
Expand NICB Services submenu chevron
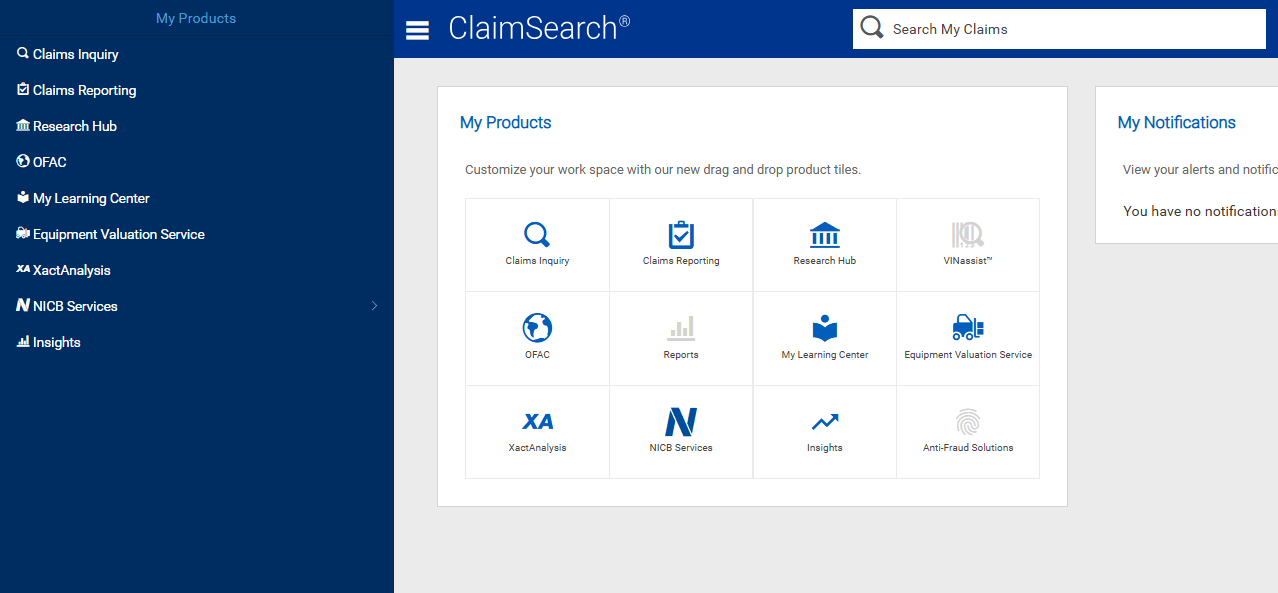point(375,306)
